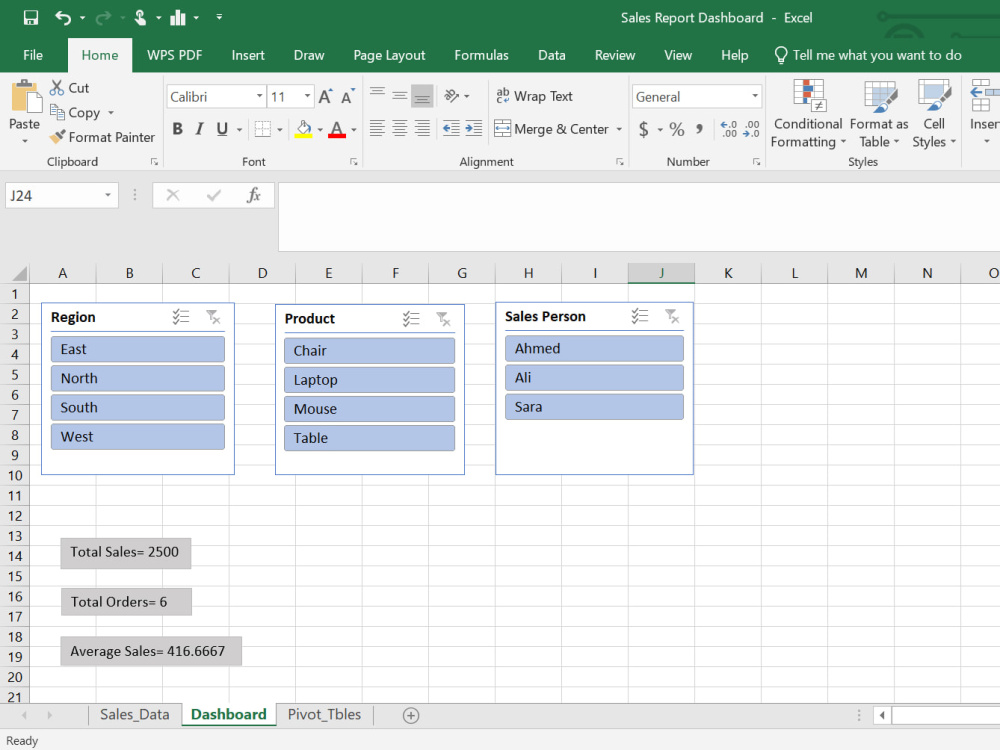Screen dimensions: 1000x750
Task: Open the borders dropdown arrow
Action: 280,129
